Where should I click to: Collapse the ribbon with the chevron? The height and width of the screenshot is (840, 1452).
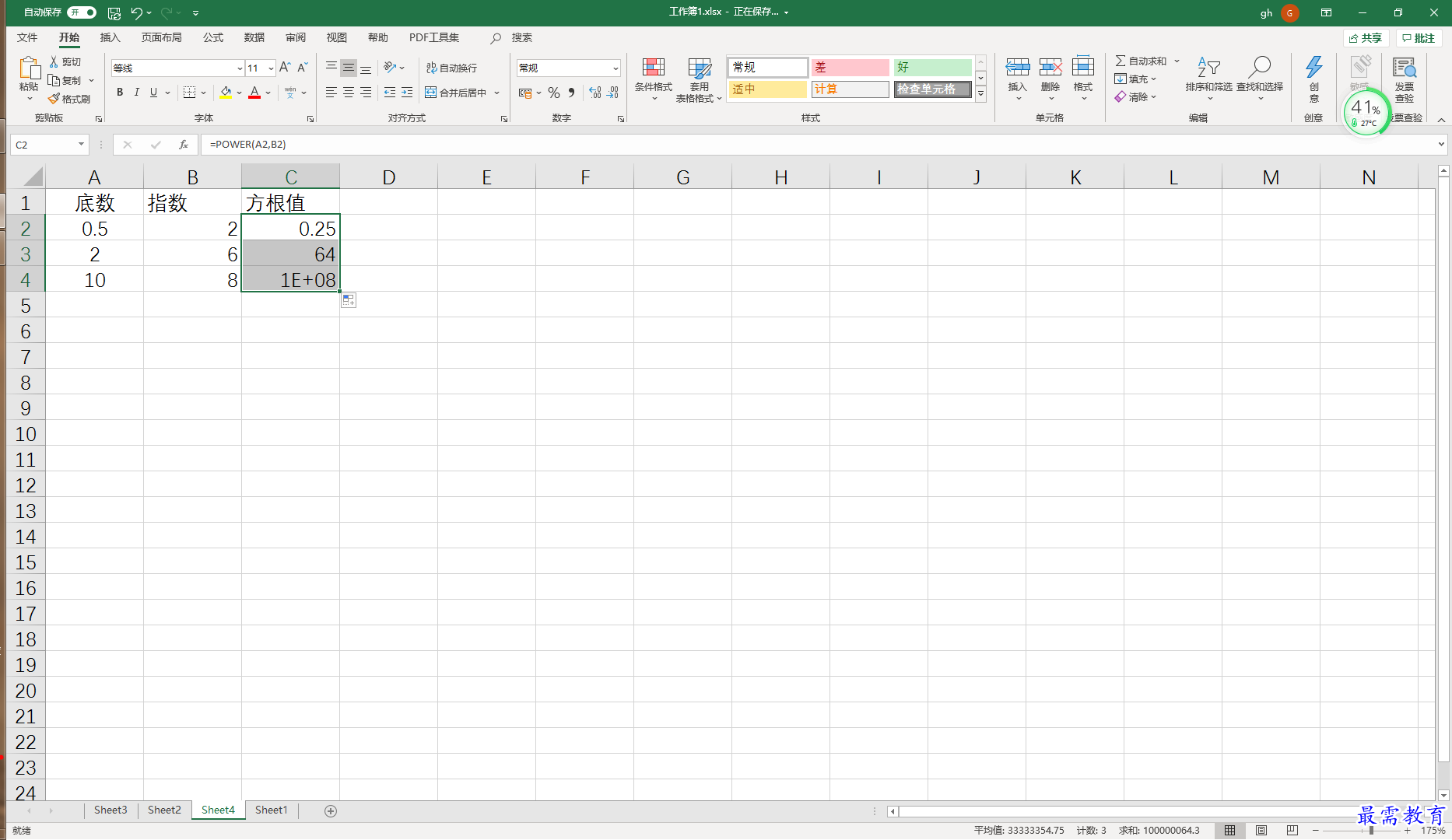tap(1441, 120)
